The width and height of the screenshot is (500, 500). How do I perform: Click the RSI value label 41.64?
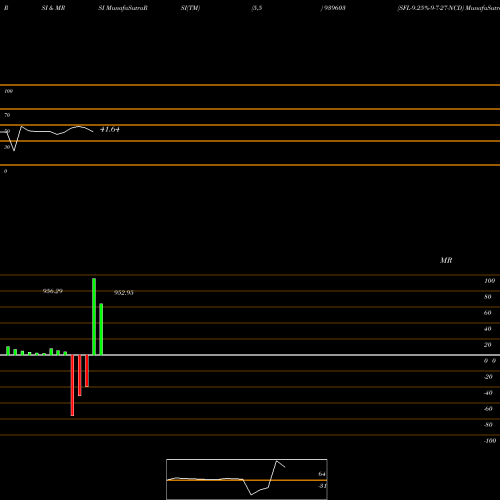point(110,129)
